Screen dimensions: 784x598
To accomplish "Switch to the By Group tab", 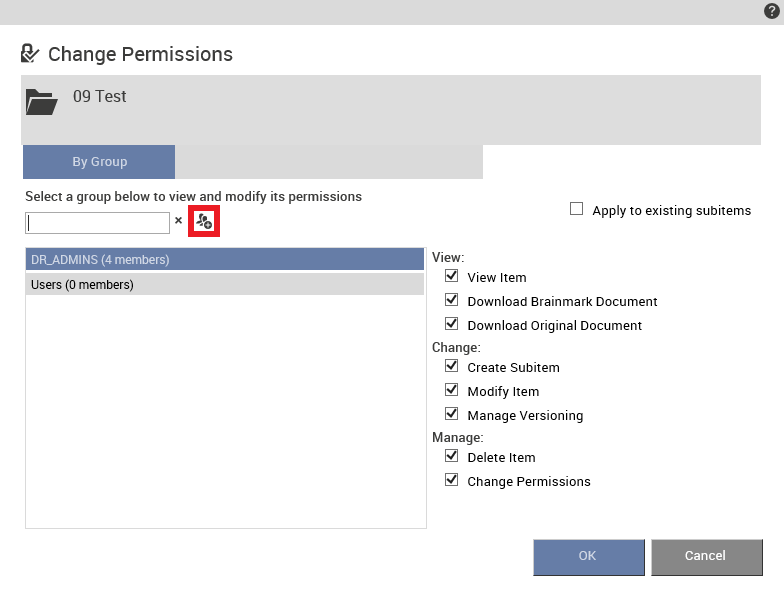I will click(99, 162).
